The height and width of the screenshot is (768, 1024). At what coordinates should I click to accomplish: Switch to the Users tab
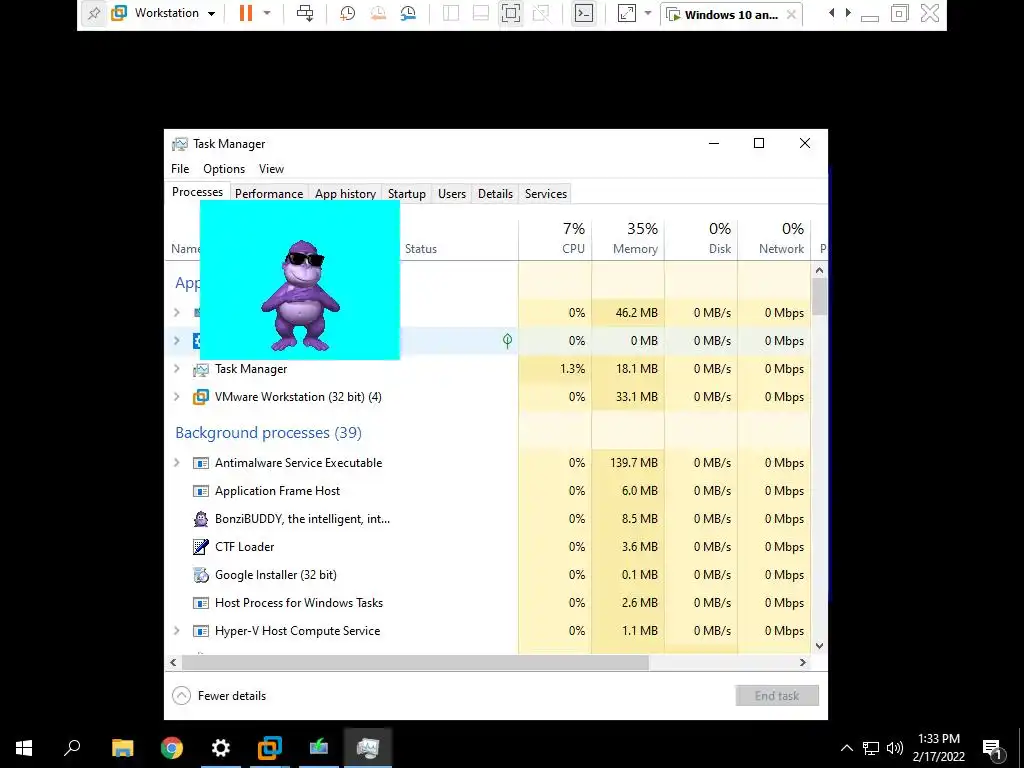click(452, 193)
